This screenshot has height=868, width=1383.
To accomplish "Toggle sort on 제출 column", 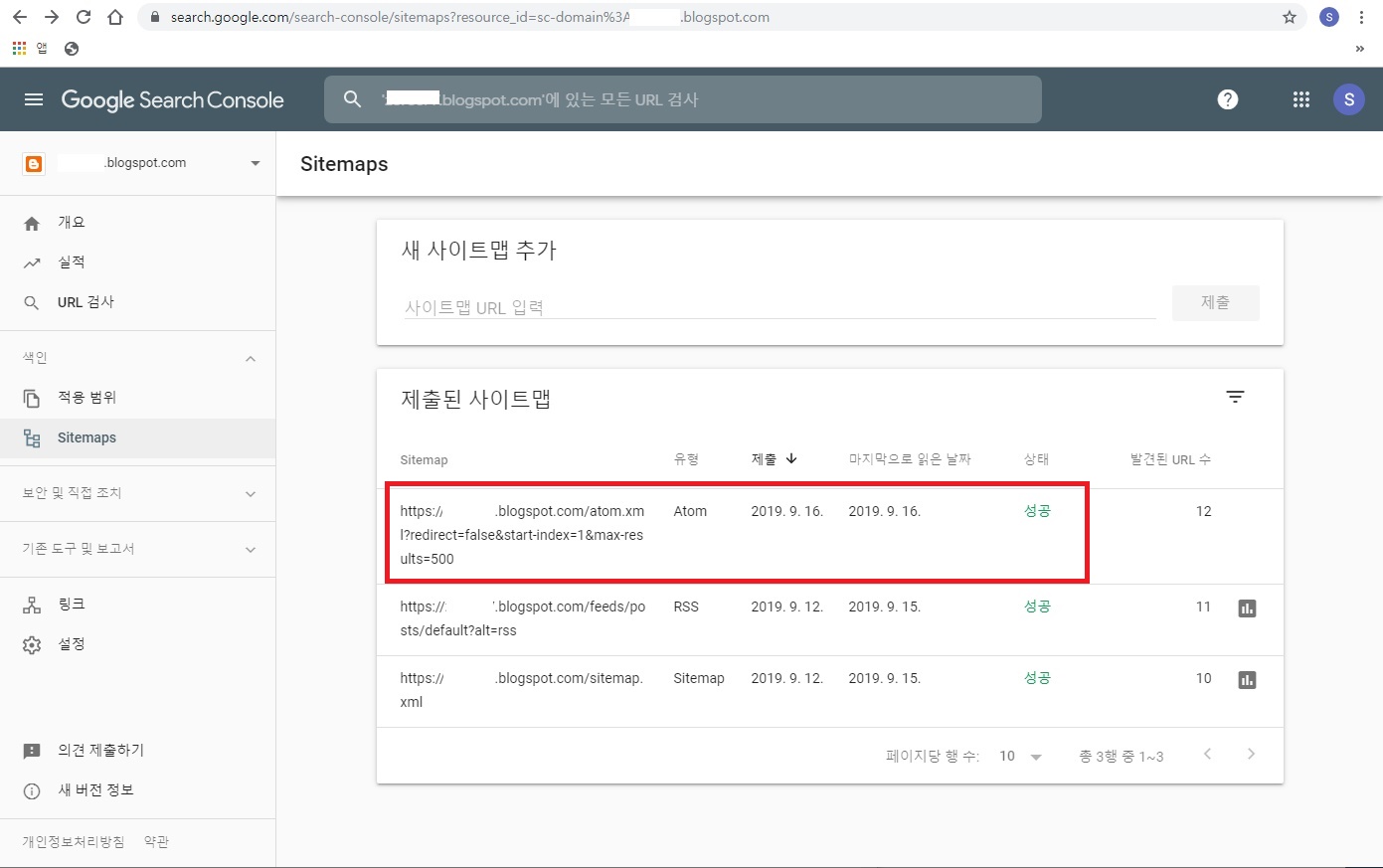I will pos(775,459).
